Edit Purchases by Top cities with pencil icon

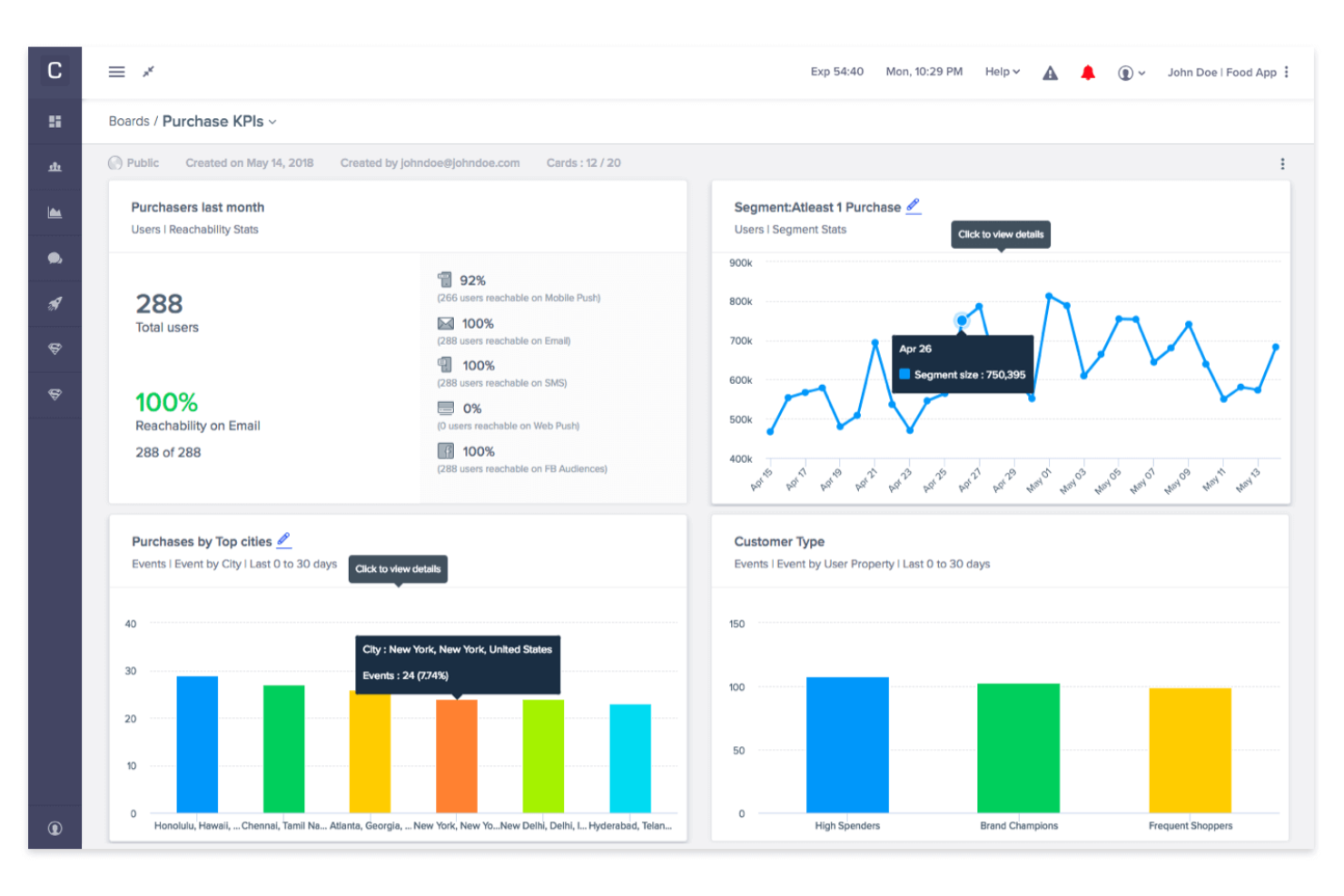click(x=284, y=540)
